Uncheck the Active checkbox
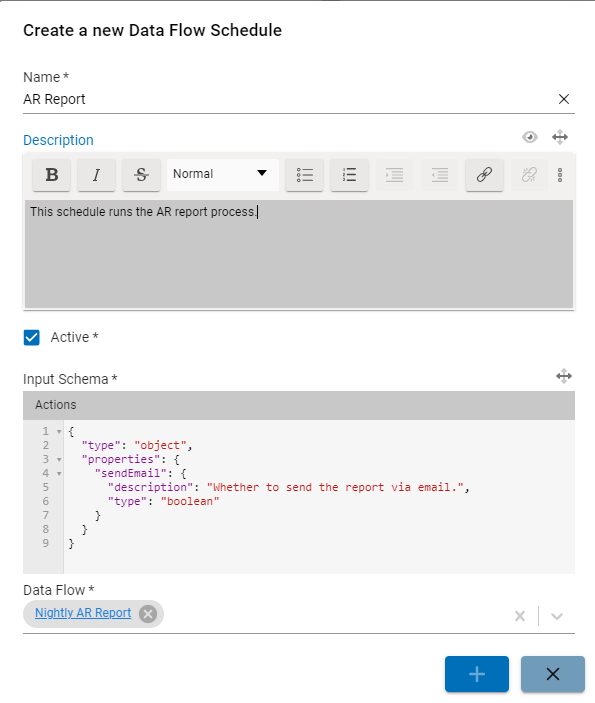 click(31, 338)
